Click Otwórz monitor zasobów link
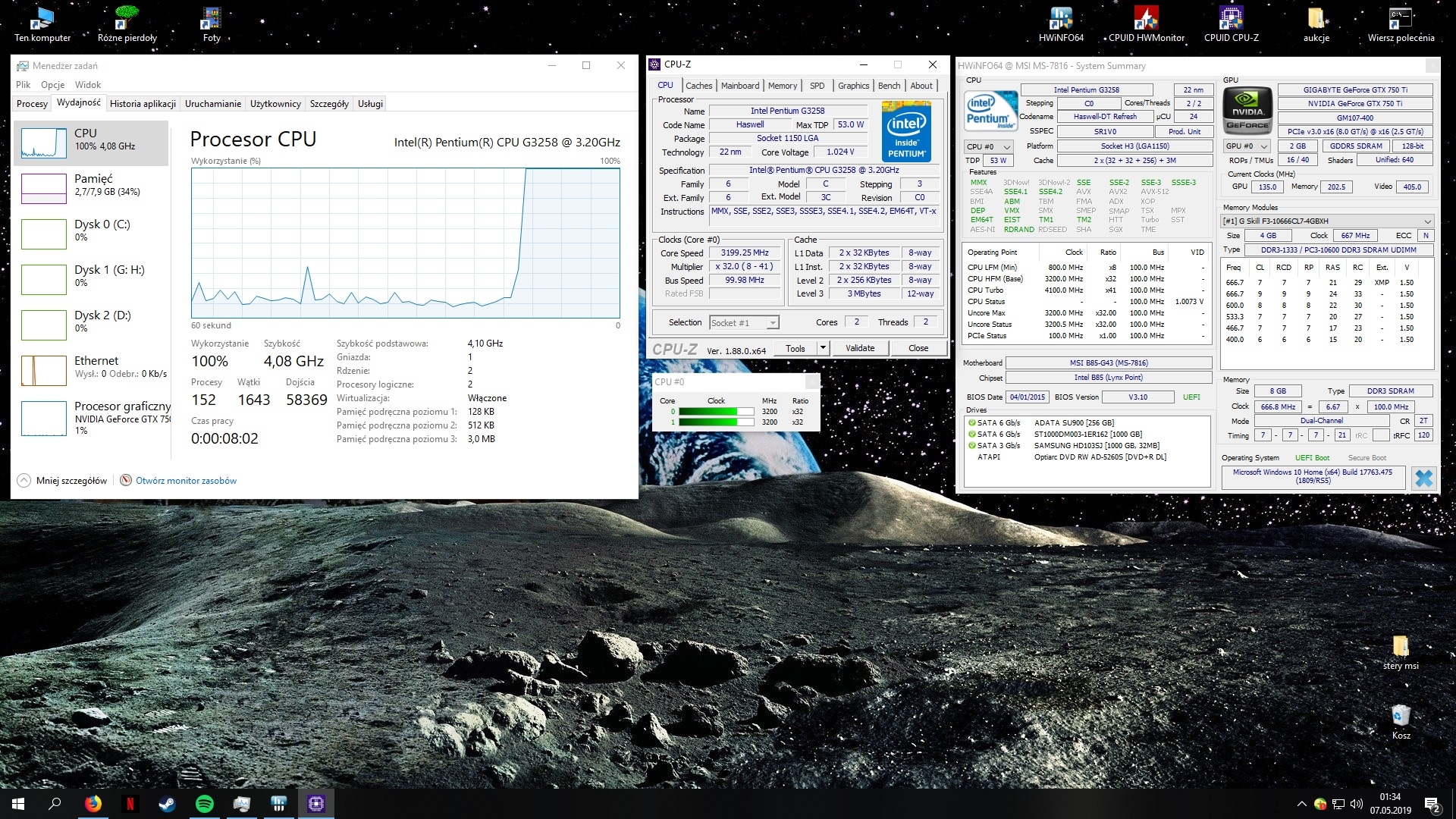1456x819 pixels. tap(186, 480)
